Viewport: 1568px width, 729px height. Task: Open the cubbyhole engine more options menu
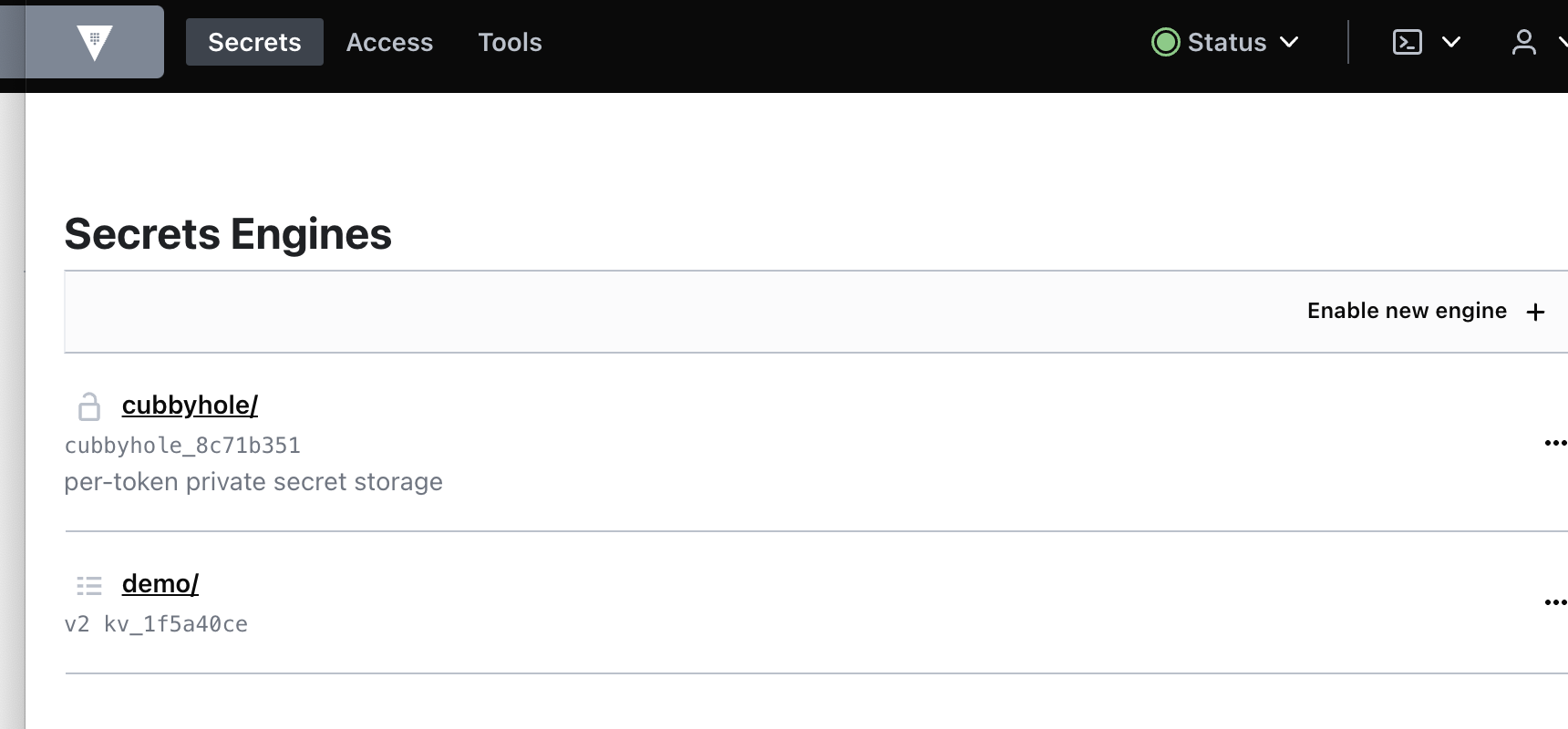pyautogui.click(x=1554, y=444)
